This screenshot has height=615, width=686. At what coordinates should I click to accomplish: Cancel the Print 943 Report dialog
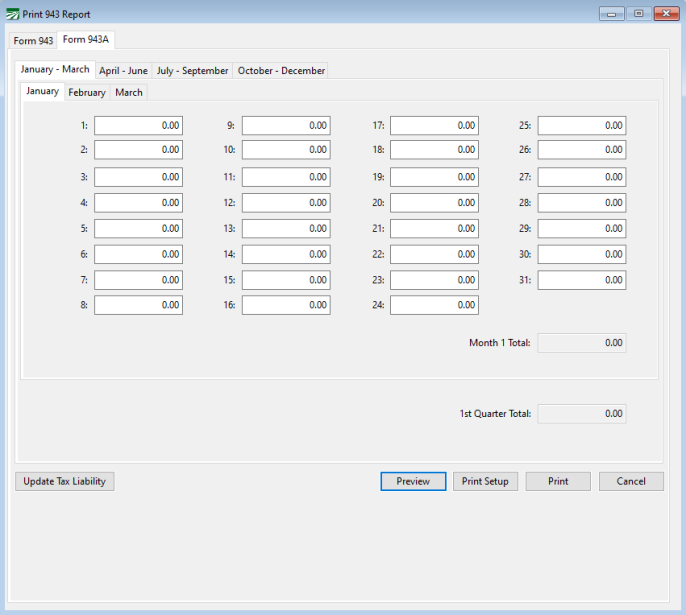coord(631,481)
